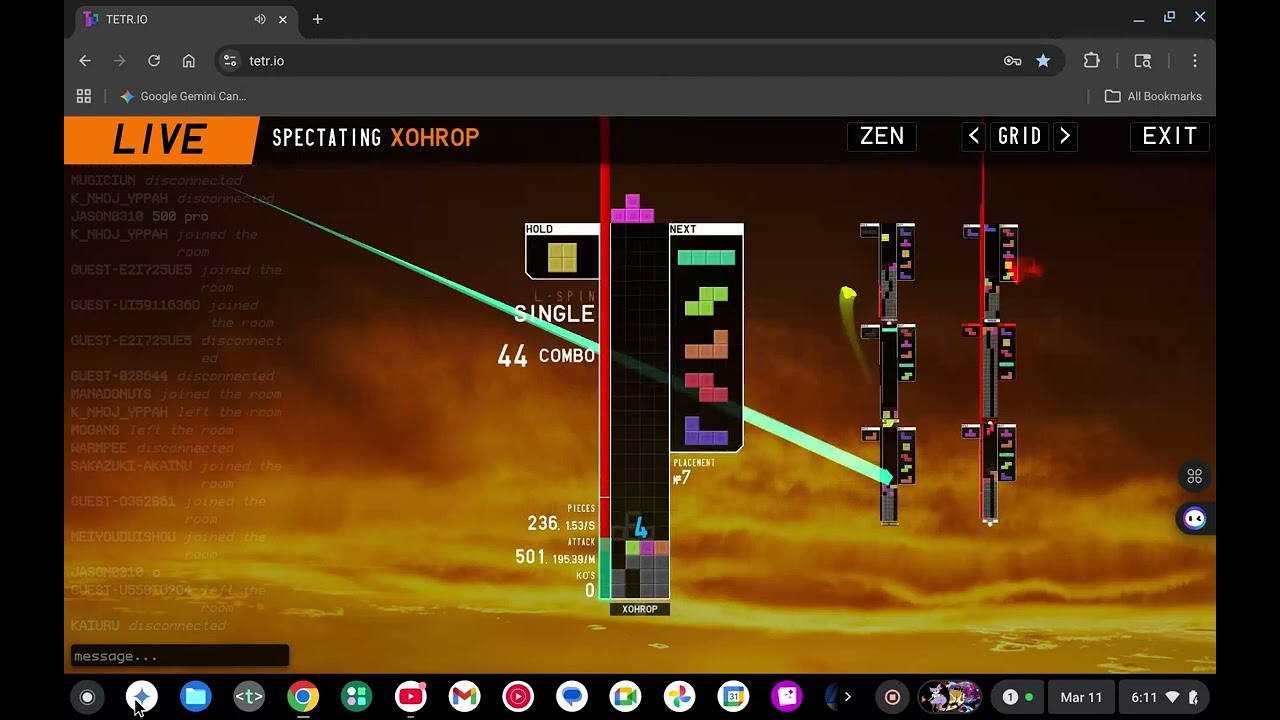This screenshot has height=720, width=1280.
Task: Open the floating purple face assistant icon
Action: pos(1194,518)
